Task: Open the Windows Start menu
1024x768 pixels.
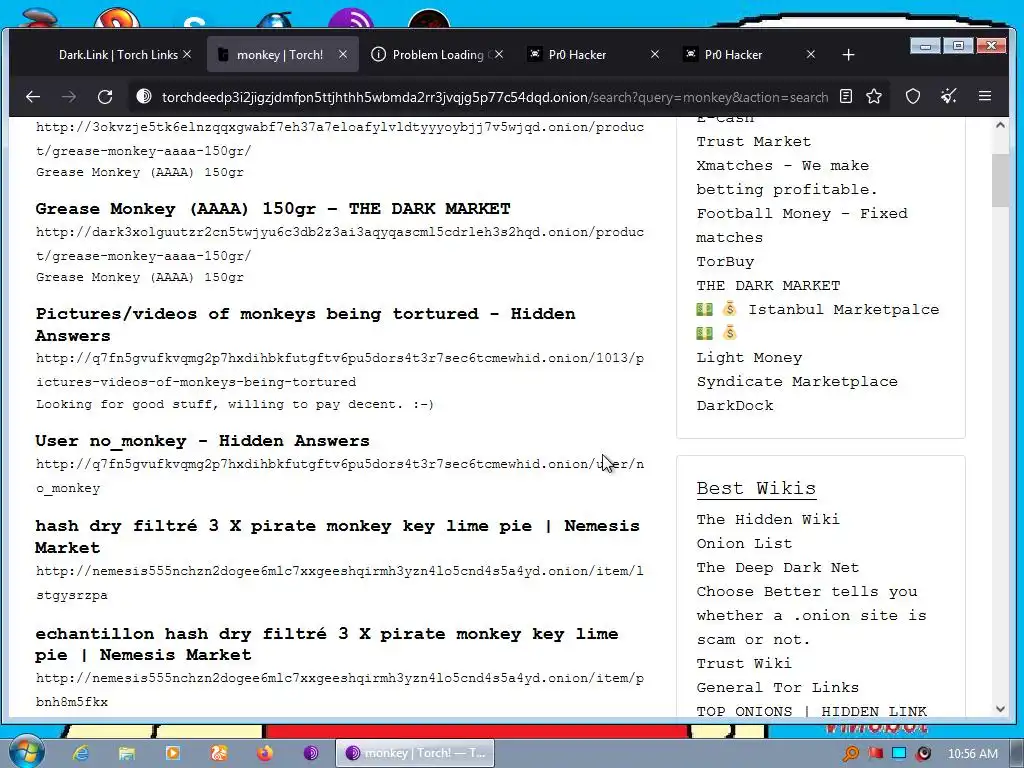Action: (x=26, y=752)
